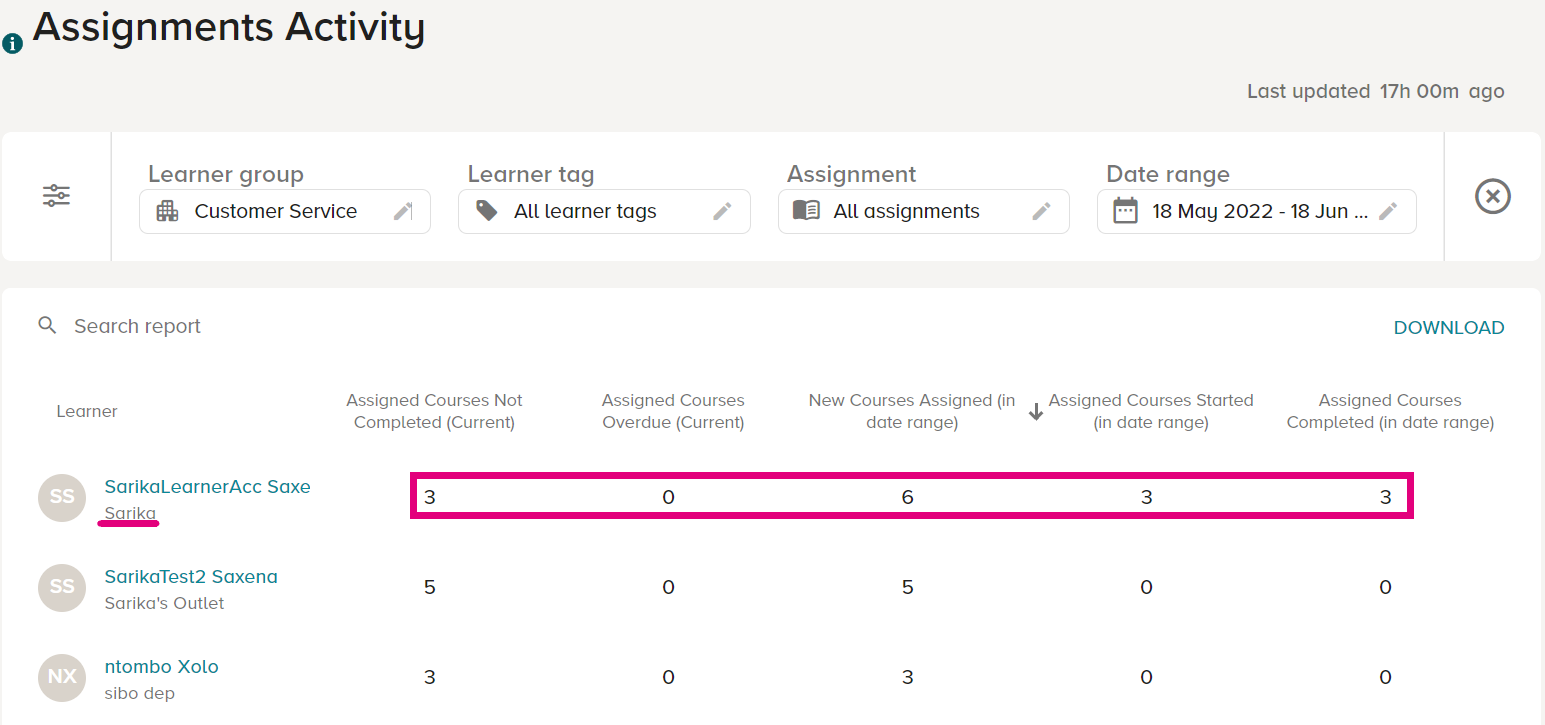Click the building icon in Learner group

coord(167,211)
